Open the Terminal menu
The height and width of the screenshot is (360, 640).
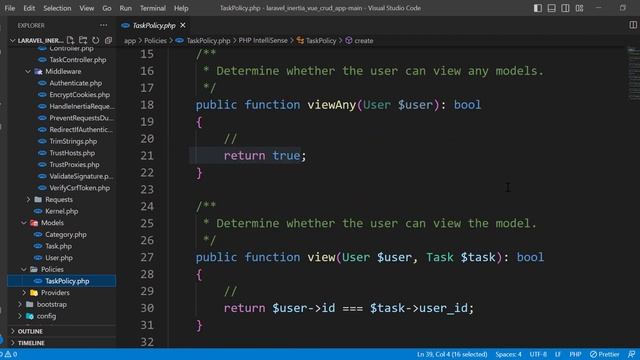(153, 8)
